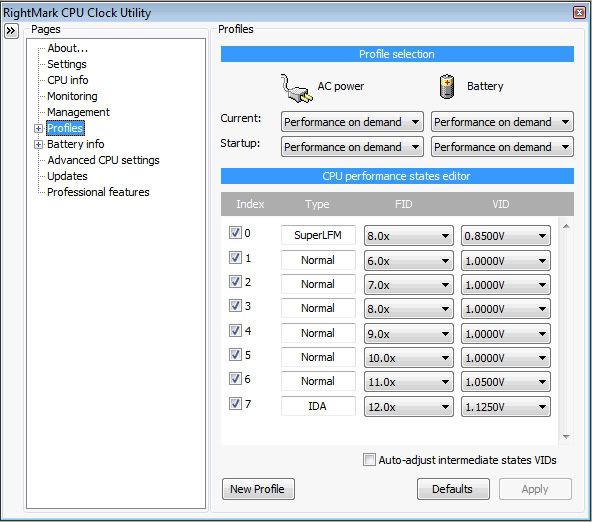Viewport: 592px width, 522px height.
Task: Open the Updates page
Action: pos(67,176)
